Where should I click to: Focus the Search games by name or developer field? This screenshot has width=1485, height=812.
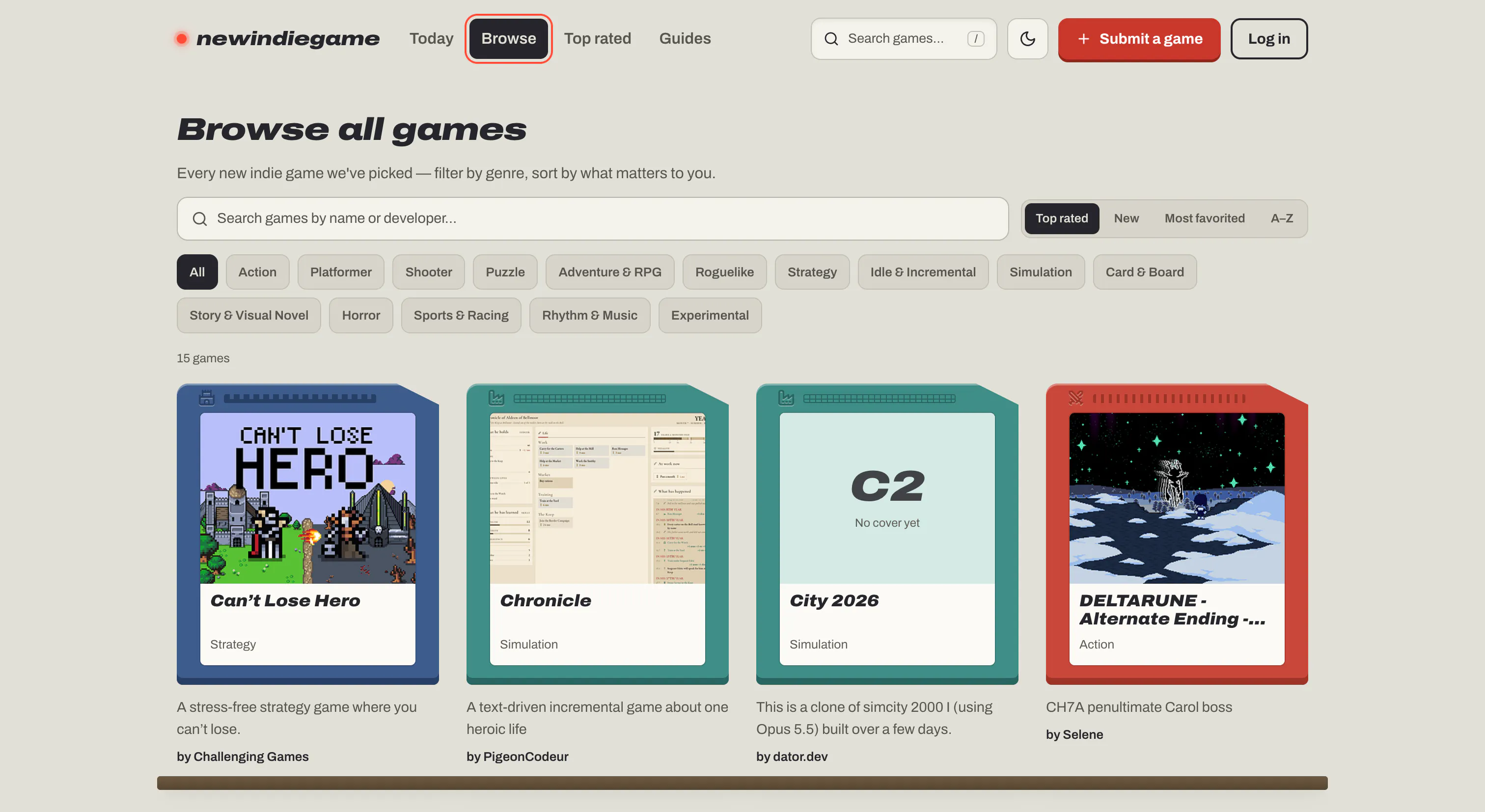point(593,218)
